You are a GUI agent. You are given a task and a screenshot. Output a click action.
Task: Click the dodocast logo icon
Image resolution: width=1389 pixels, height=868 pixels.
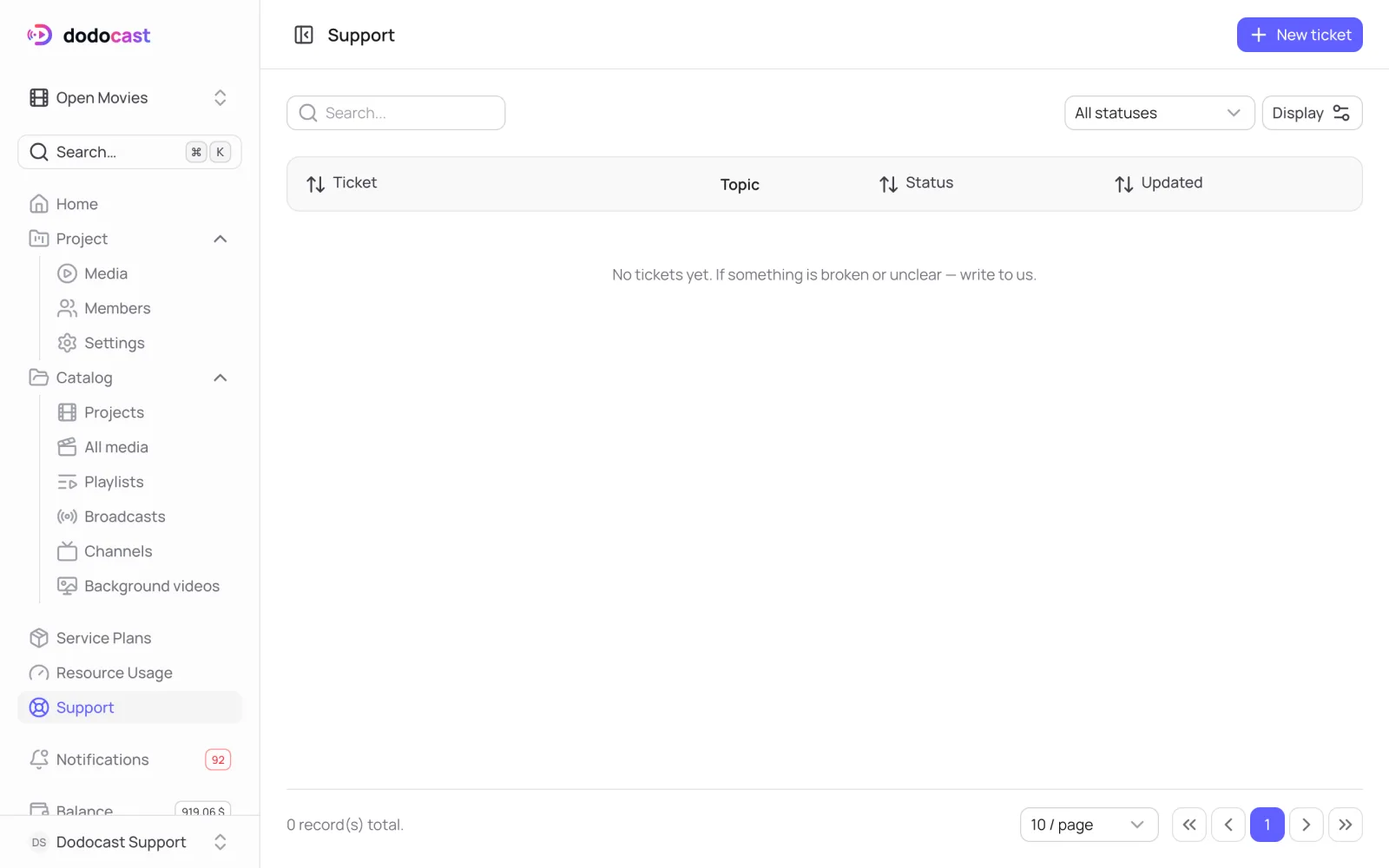click(x=39, y=35)
